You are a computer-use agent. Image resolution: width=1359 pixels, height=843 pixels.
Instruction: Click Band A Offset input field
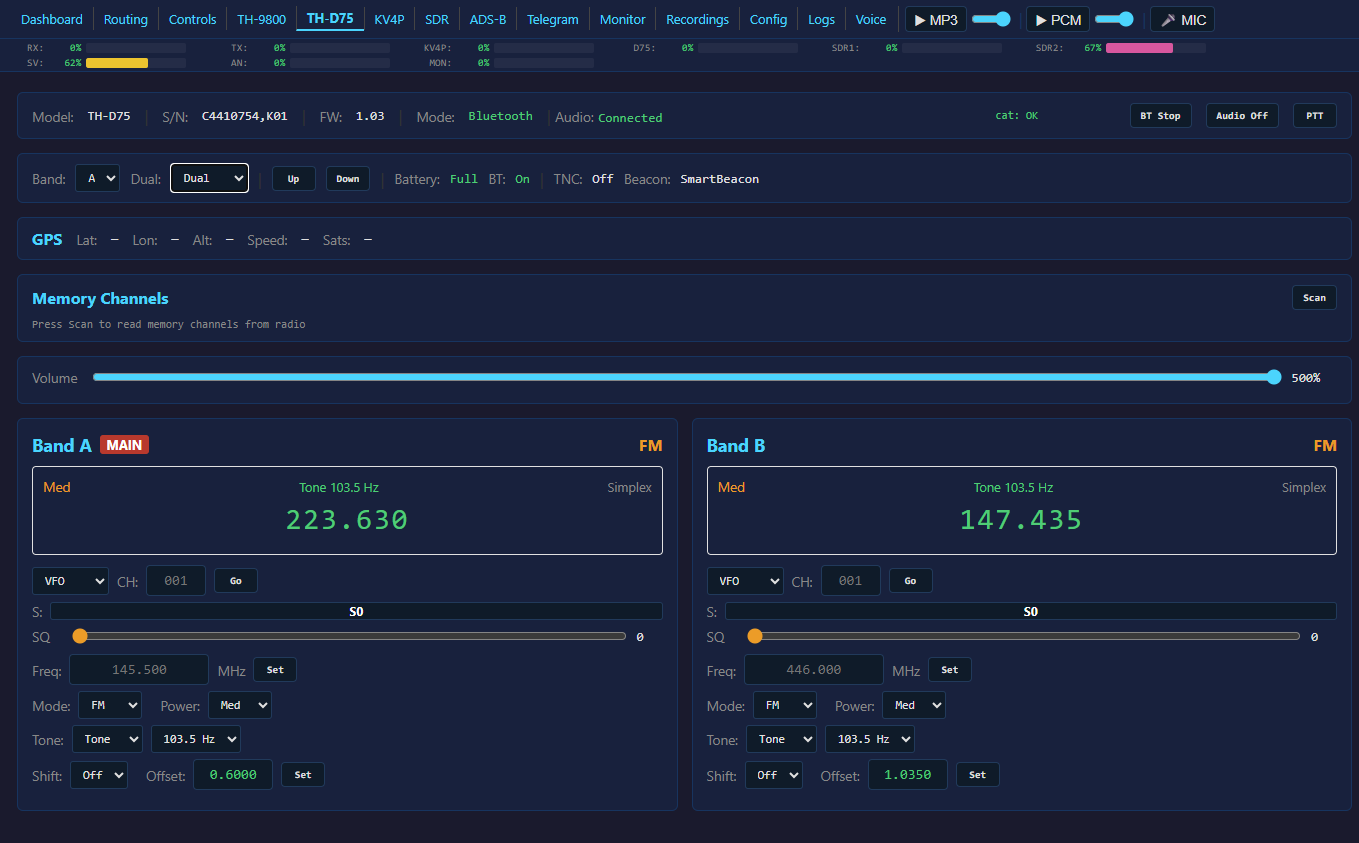233,775
